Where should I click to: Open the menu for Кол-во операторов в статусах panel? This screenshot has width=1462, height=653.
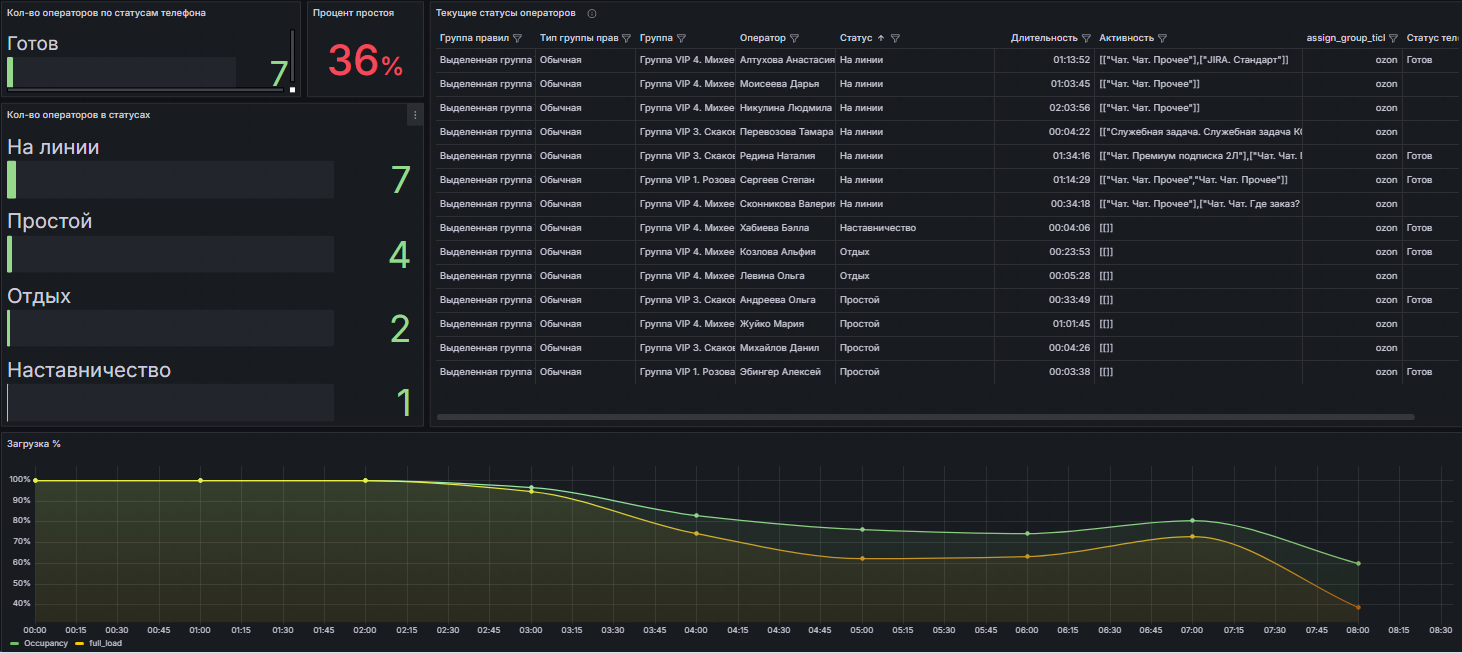click(x=414, y=116)
